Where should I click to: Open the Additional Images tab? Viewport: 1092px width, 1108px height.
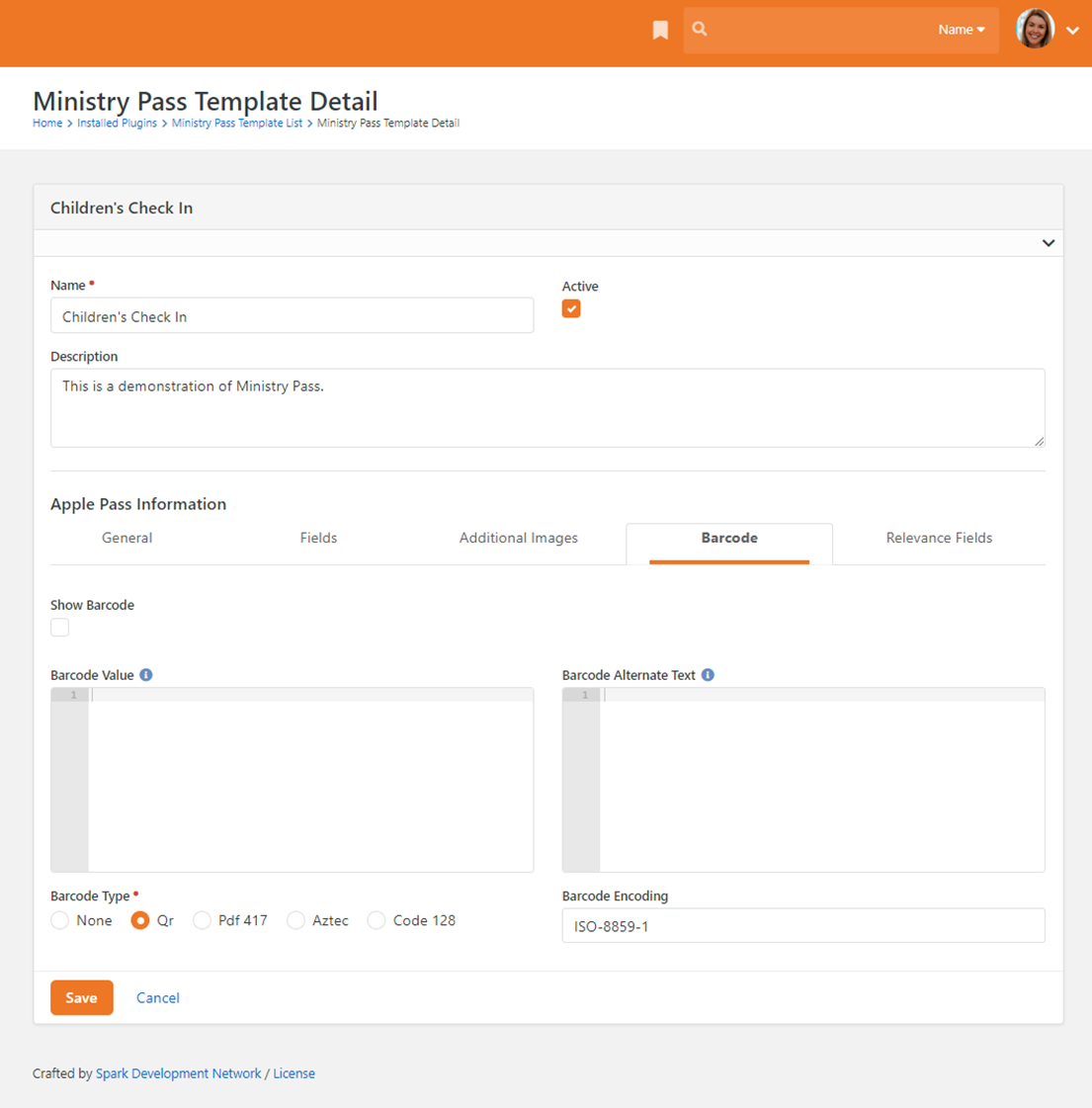coord(518,538)
